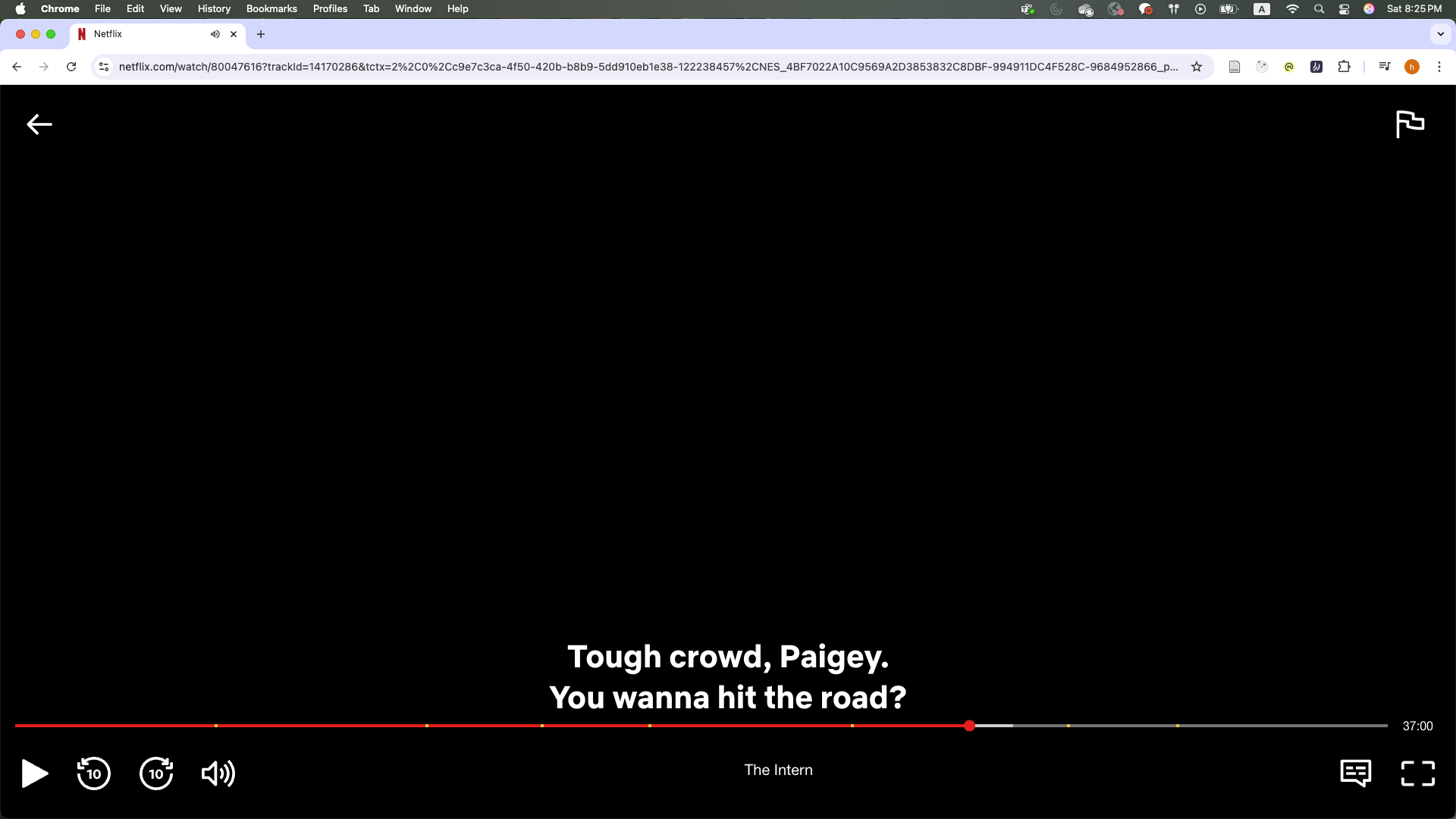Screen dimensions: 1456x819
Task: Bookmark page with star icon
Action: coord(1197,67)
